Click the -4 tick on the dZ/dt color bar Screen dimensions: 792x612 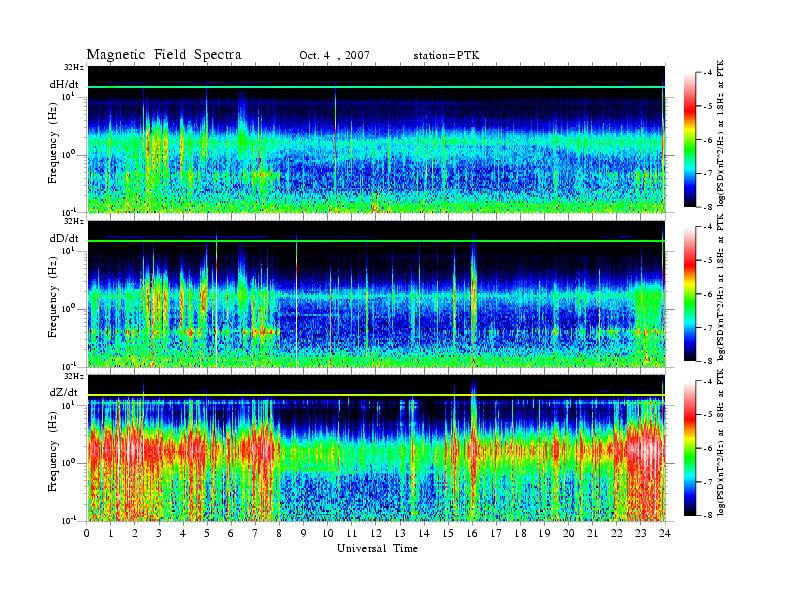click(x=706, y=382)
